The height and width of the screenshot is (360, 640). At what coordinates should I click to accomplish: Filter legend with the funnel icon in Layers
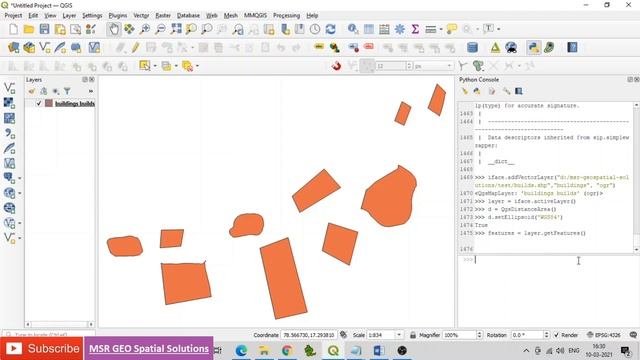(x=67, y=91)
